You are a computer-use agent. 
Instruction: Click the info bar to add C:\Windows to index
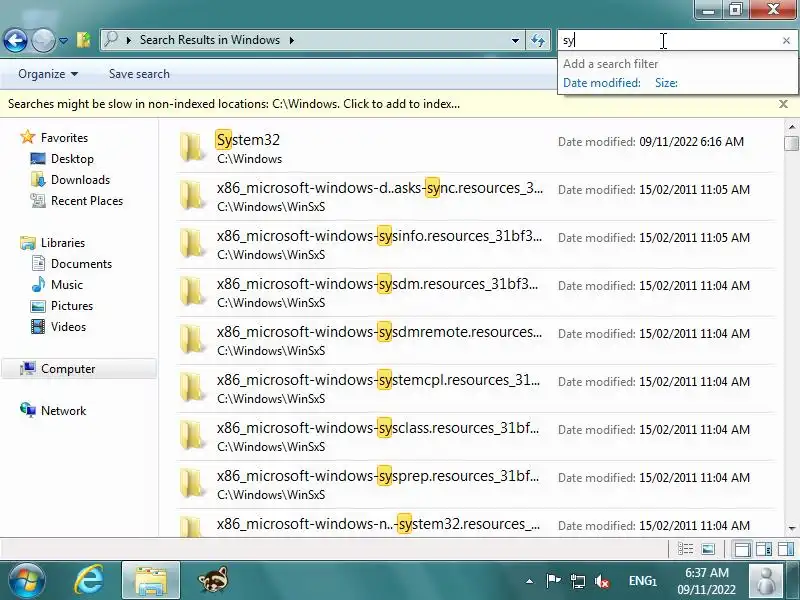[x=234, y=104]
